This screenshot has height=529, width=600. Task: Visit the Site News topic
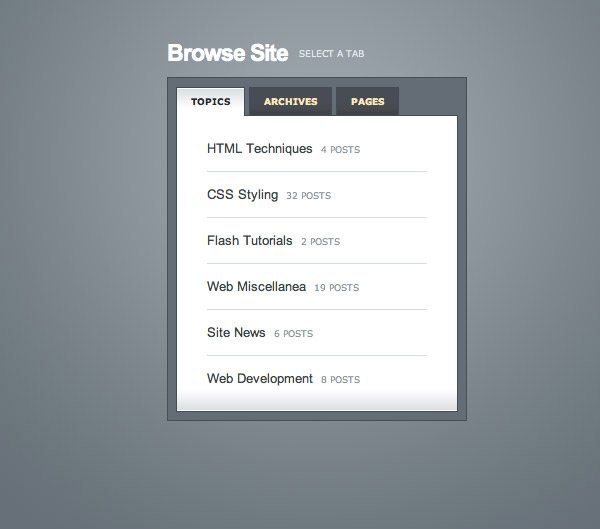coord(236,332)
